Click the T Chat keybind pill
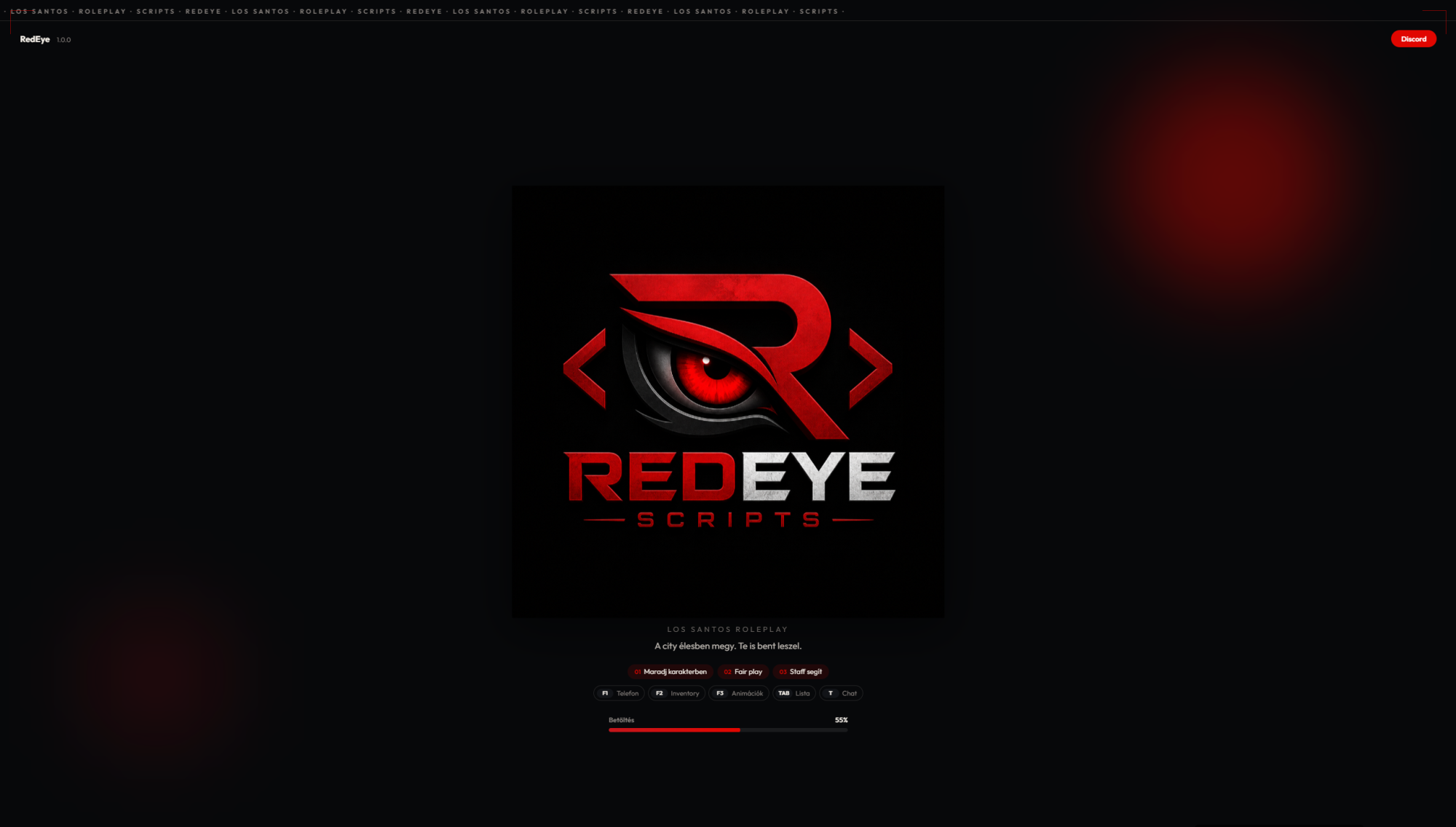The image size is (1456, 827). coord(841,693)
